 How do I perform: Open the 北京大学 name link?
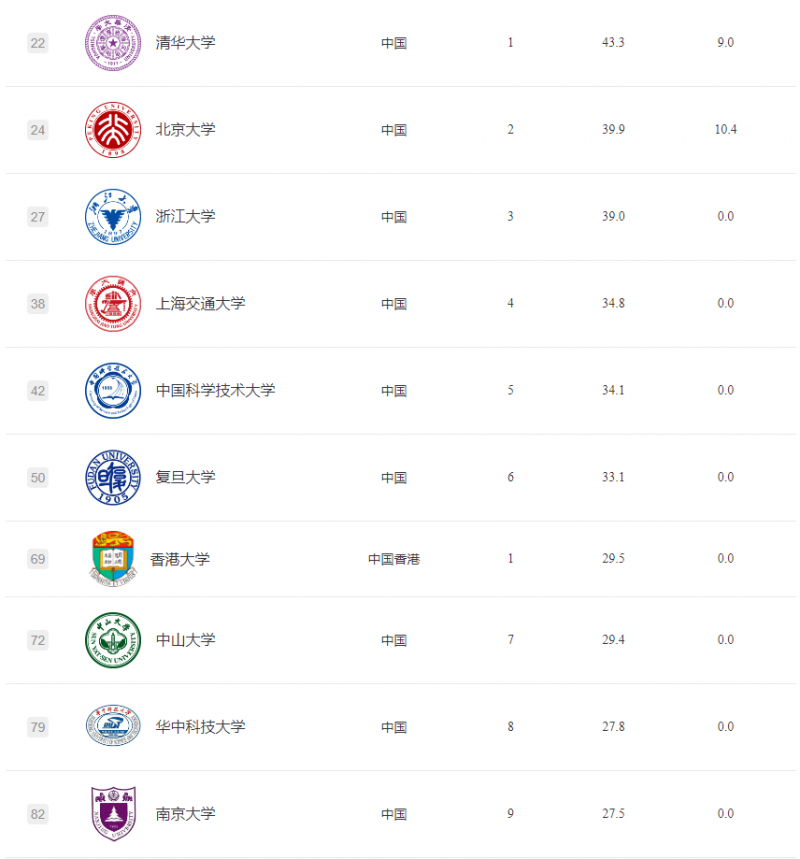click(x=185, y=130)
